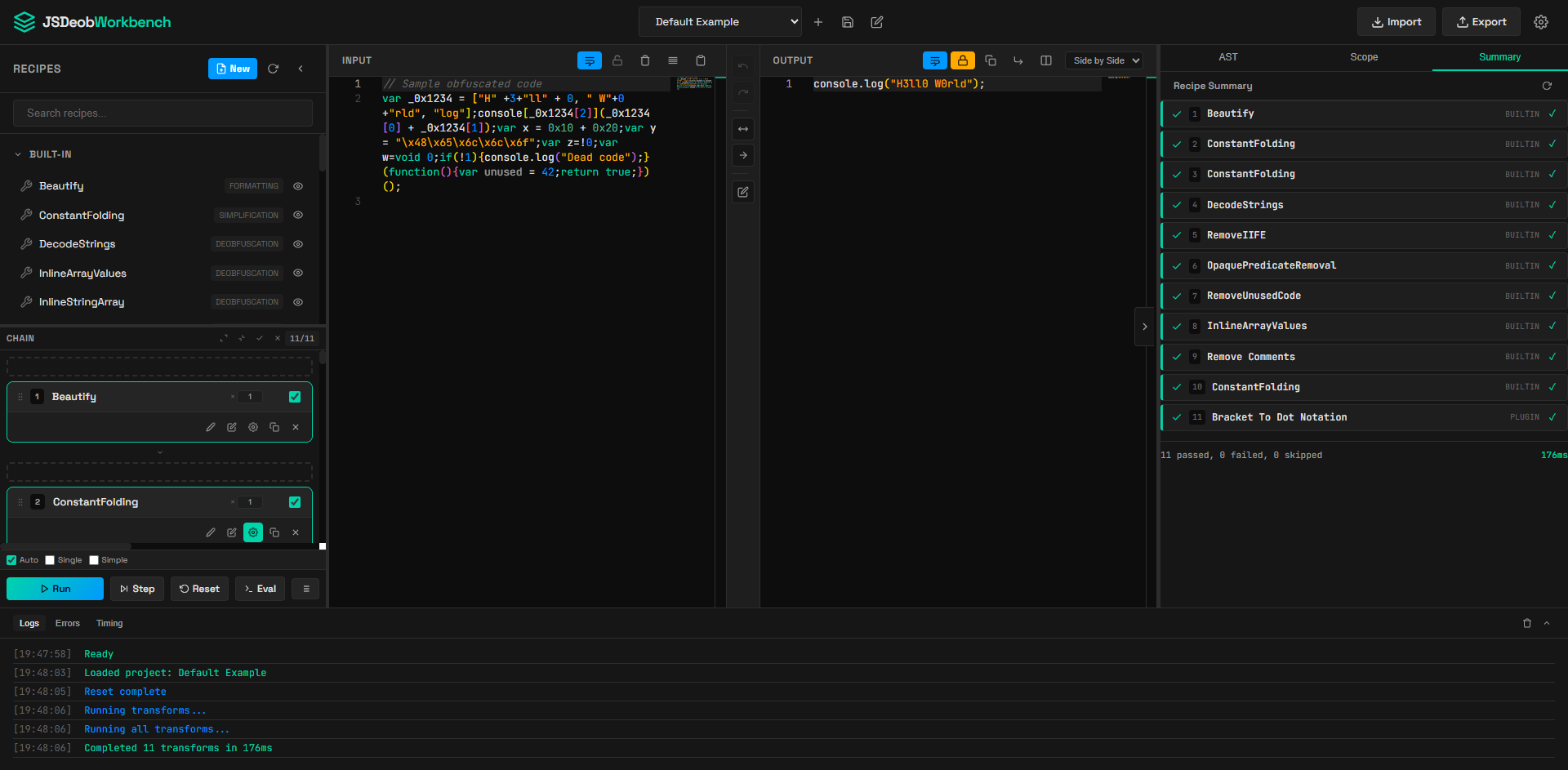Focus the Search recipes field
Viewport: 1568px width, 770px height.
tap(163, 113)
